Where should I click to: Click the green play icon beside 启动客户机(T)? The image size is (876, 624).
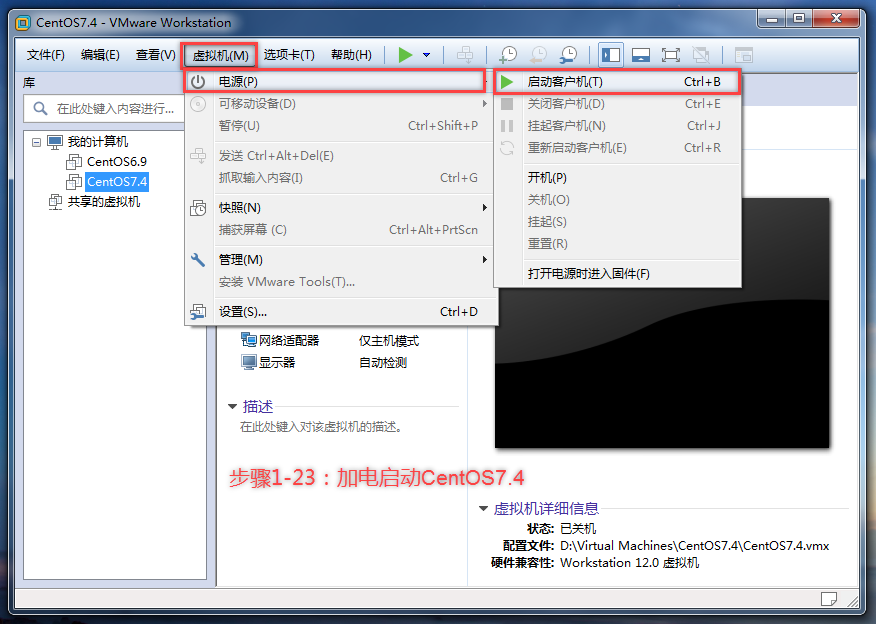[x=507, y=82]
